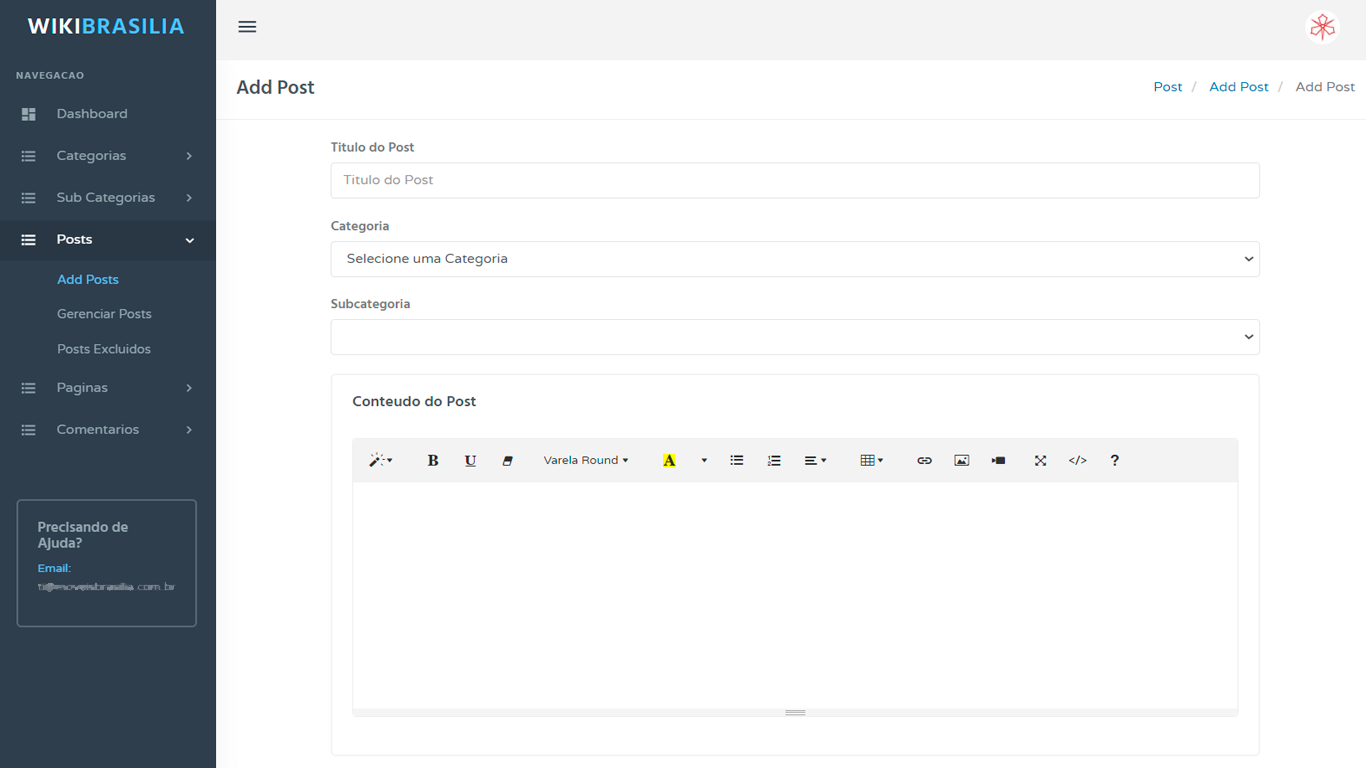Open the Varela Round font dropdown
Image resolution: width=1366 pixels, height=768 pixels.
tap(586, 460)
